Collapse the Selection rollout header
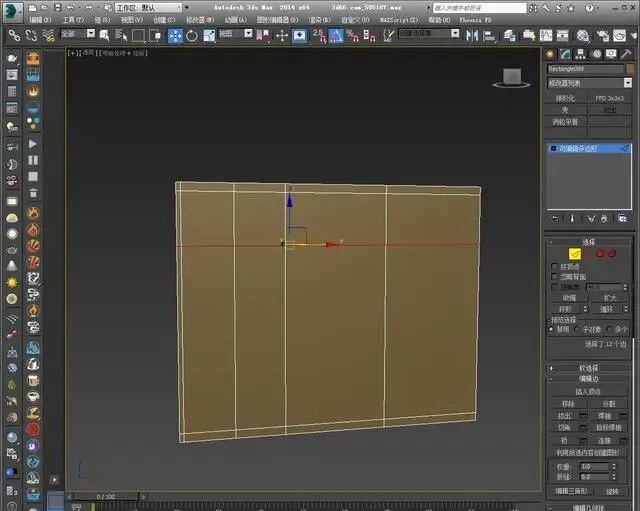The height and width of the screenshot is (511, 640). tap(589, 242)
